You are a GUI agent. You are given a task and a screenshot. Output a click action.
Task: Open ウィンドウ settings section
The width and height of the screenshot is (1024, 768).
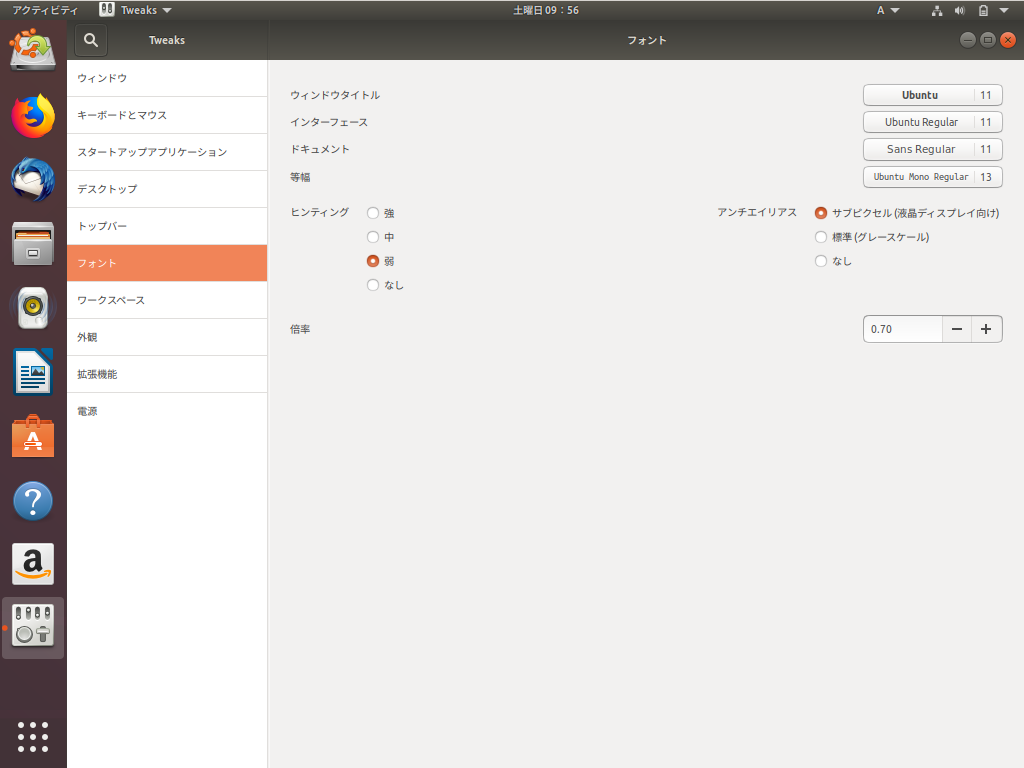pyautogui.click(x=167, y=78)
